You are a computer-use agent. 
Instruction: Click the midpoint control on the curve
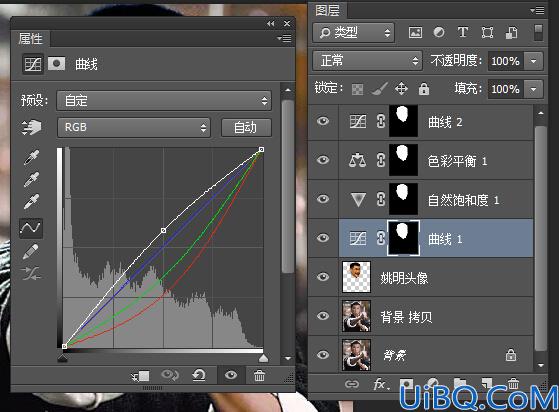click(x=163, y=231)
